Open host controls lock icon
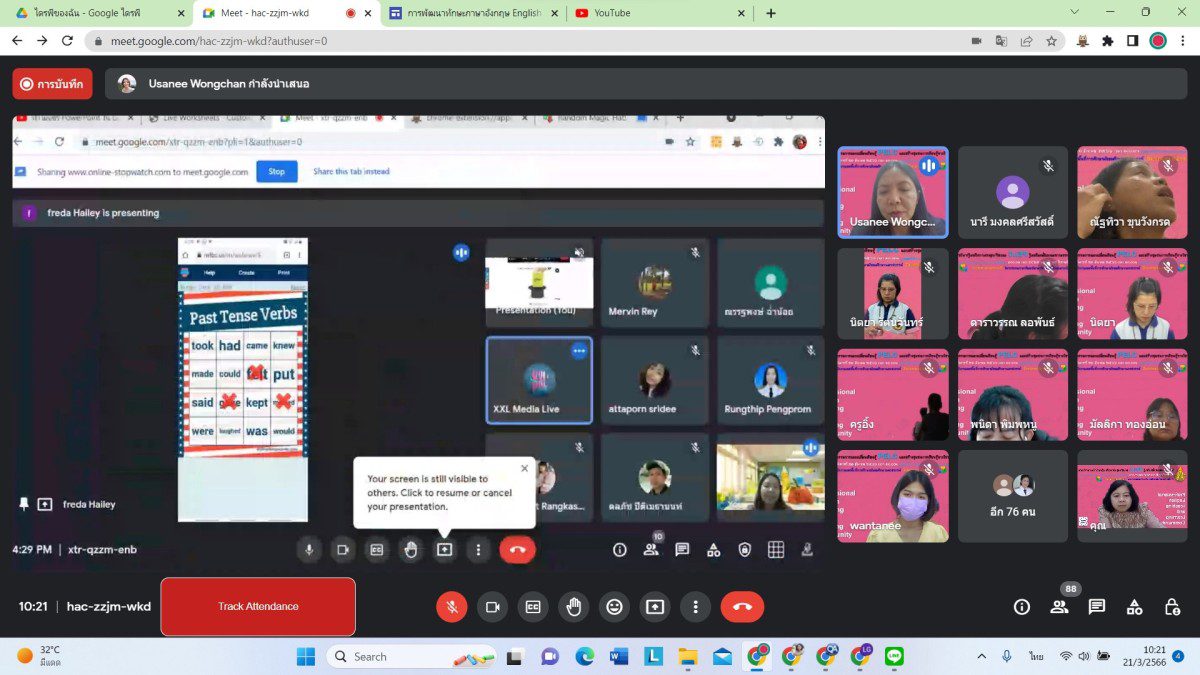Screen dimensions: 1200x675 click(1172, 606)
